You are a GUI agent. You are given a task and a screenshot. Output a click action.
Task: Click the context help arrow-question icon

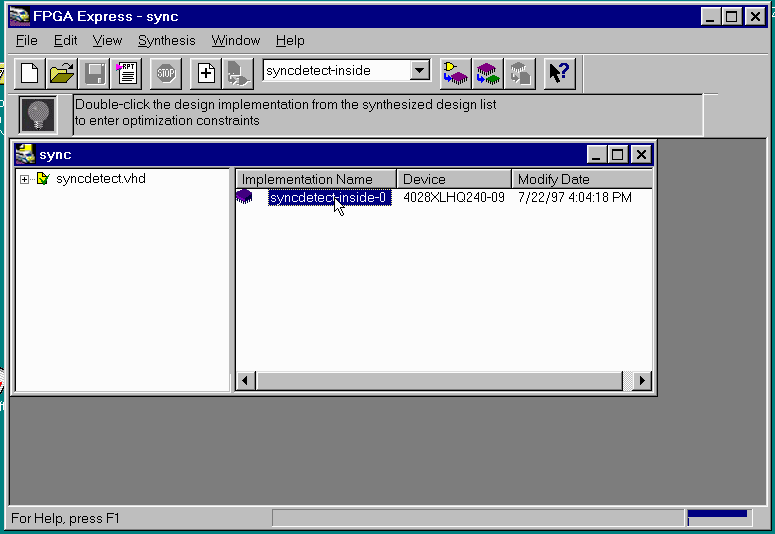point(560,73)
